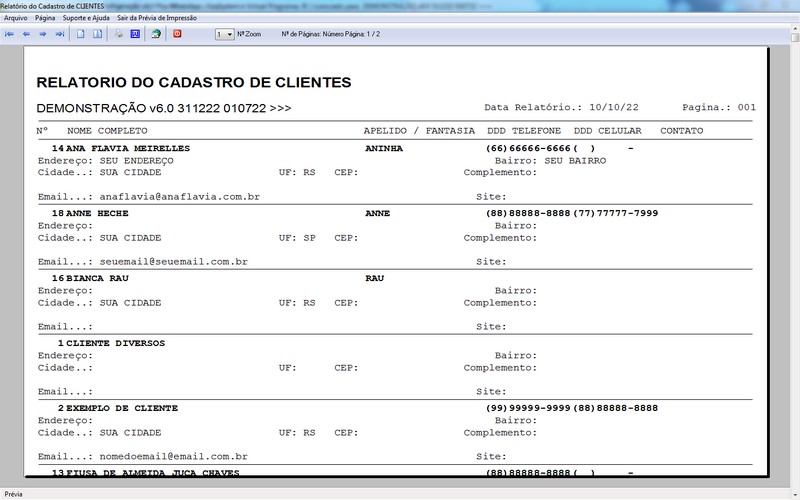
Task: Click client name ANNE HECHE
Action: 97,213
